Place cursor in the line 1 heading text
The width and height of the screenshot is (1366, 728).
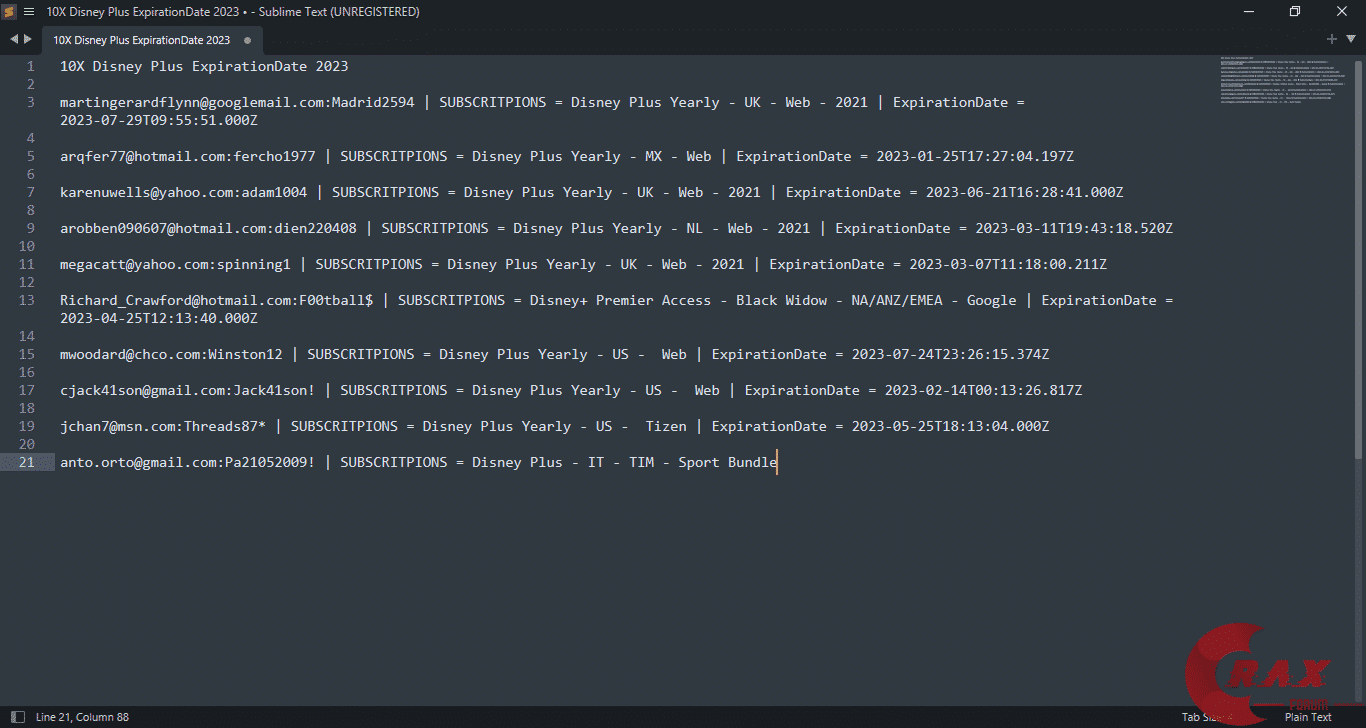click(204, 66)
